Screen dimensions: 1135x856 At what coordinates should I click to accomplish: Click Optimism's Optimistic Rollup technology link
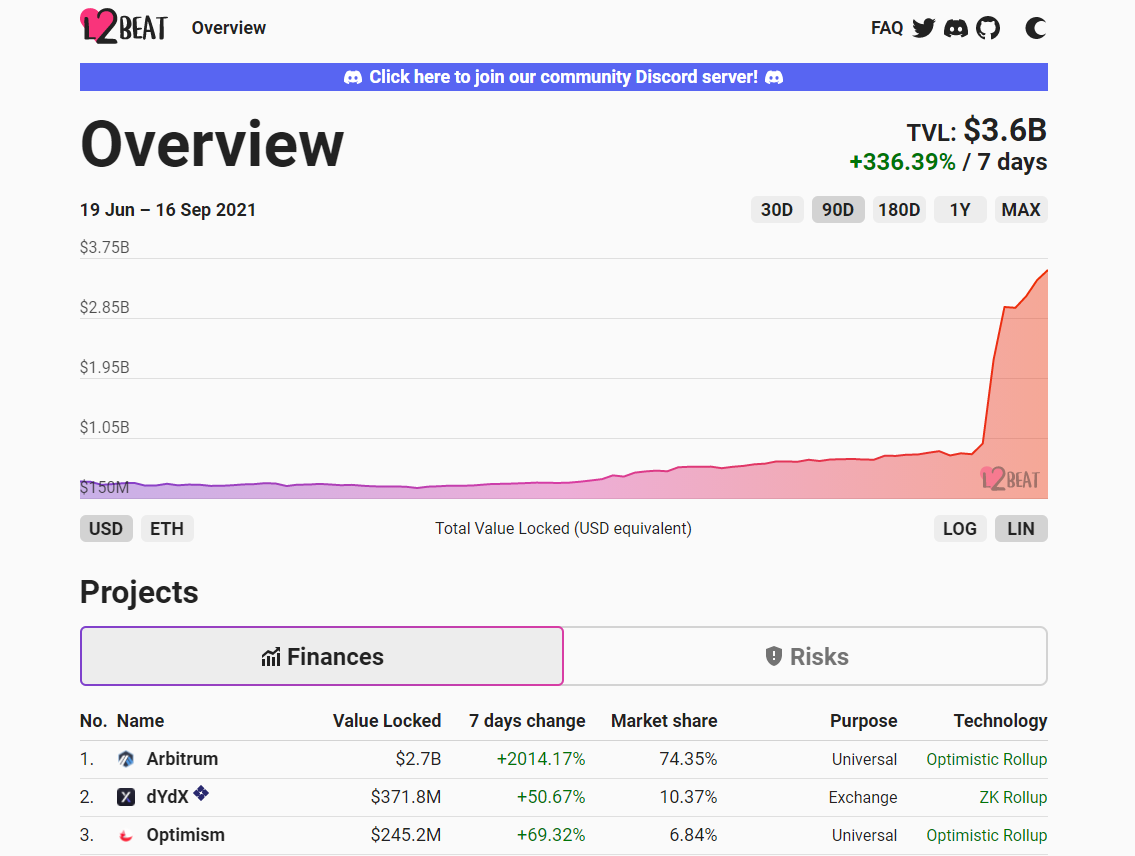click(x=987, y=835)
